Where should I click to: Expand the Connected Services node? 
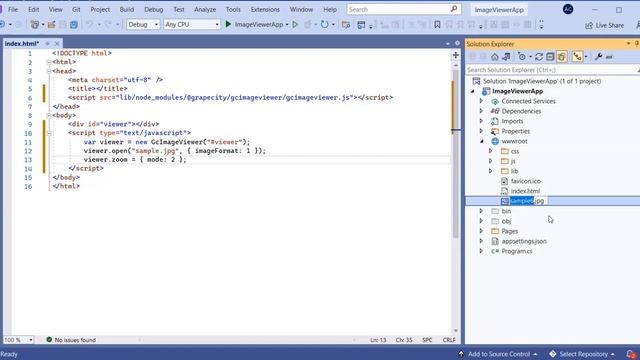pos(481,101)
